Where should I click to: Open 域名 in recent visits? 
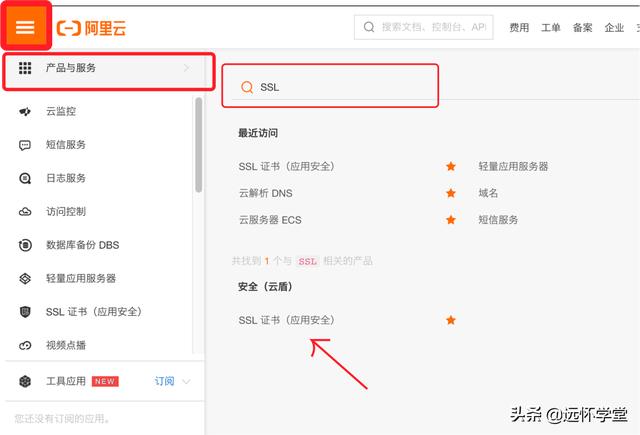click(x=488, y=193)
